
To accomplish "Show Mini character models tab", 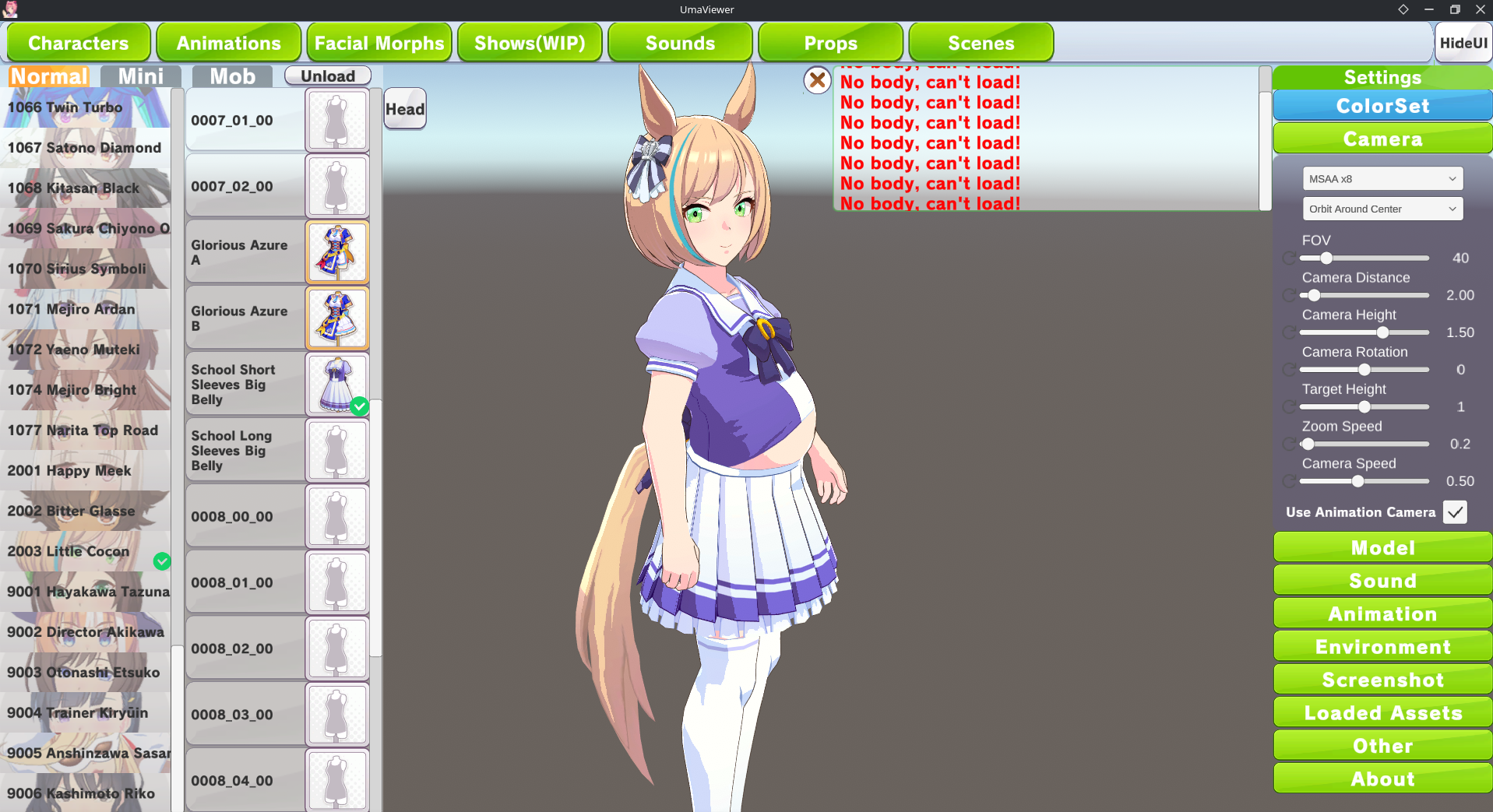I will 141,76.
